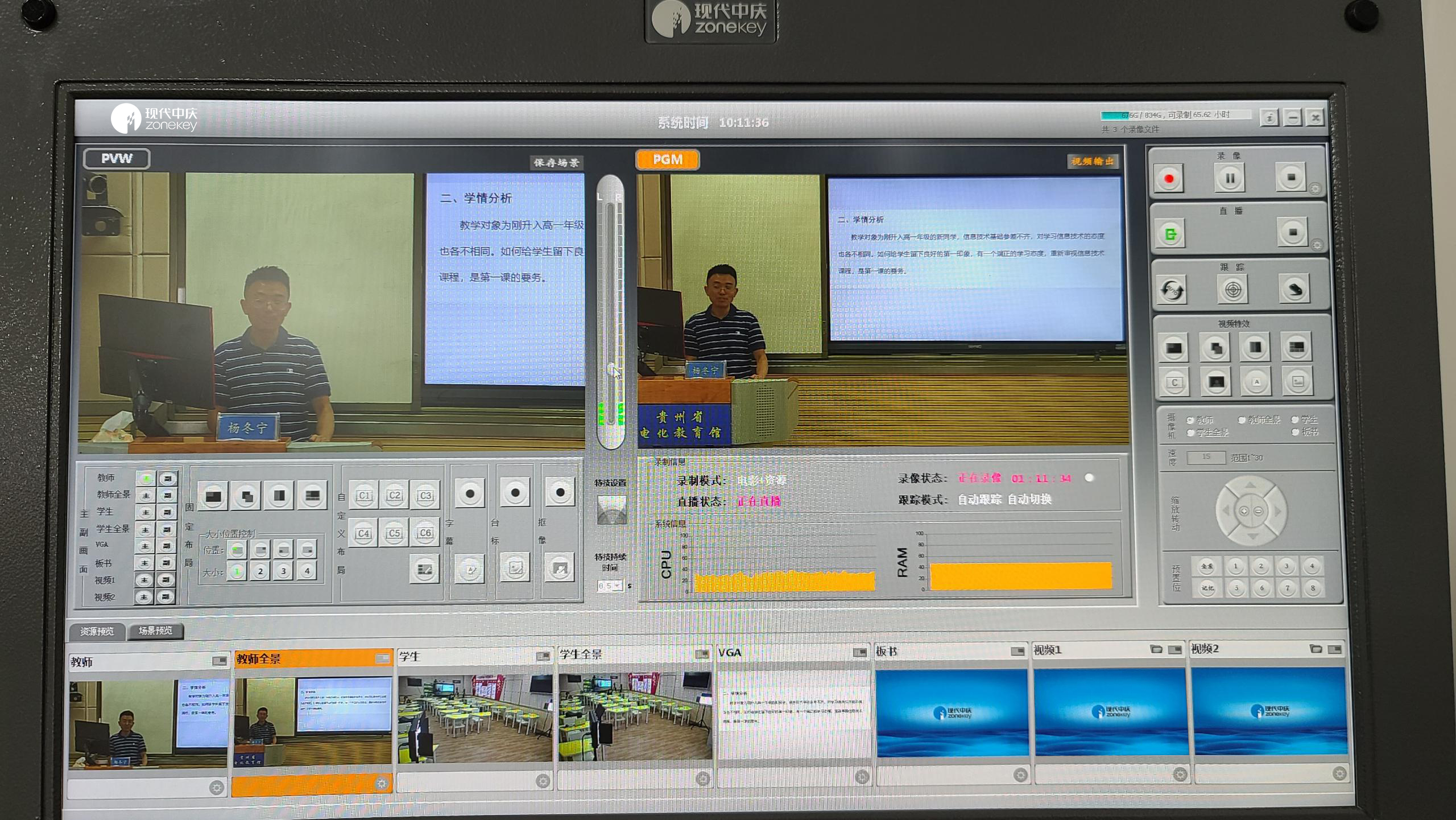Screen dimensions: 1456x820
Task: Click the 学生全景 source thumbnail
Action: pyautogui.click(x=634, y=717)
